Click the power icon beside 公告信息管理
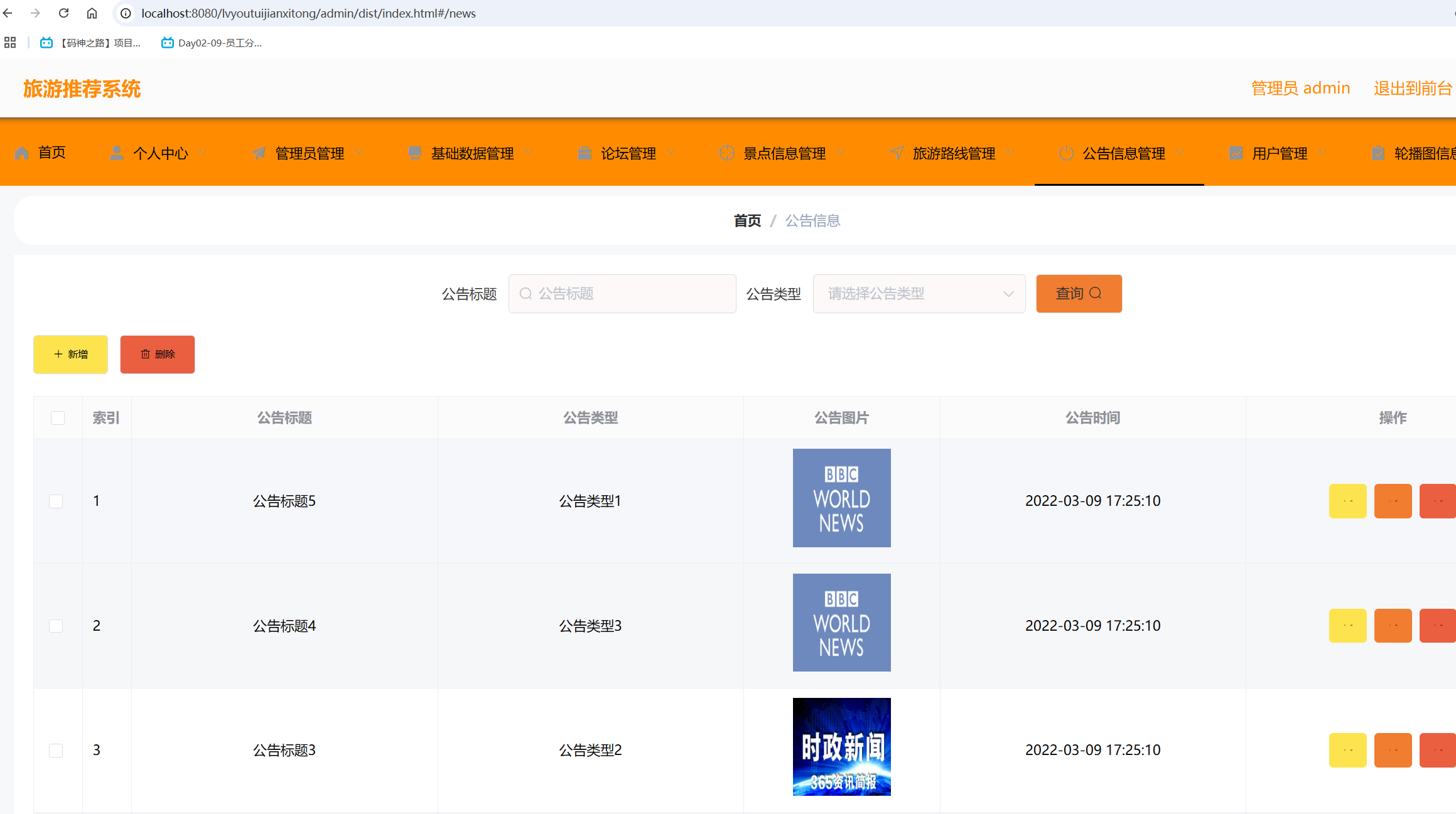 1065,153
